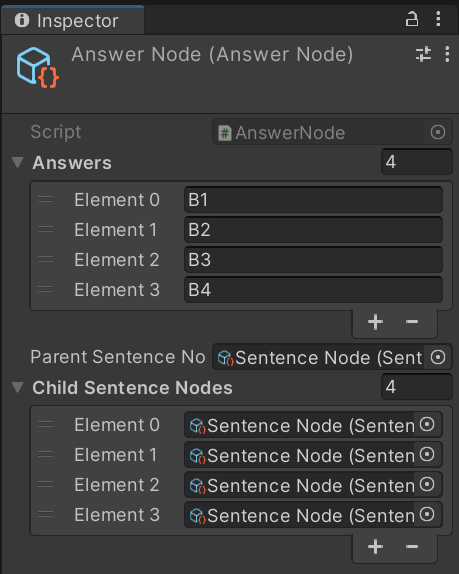The height and width of the screenshot is (574, 459).
Task: Open the component preset sliders icon
Action: pos(423,54)
